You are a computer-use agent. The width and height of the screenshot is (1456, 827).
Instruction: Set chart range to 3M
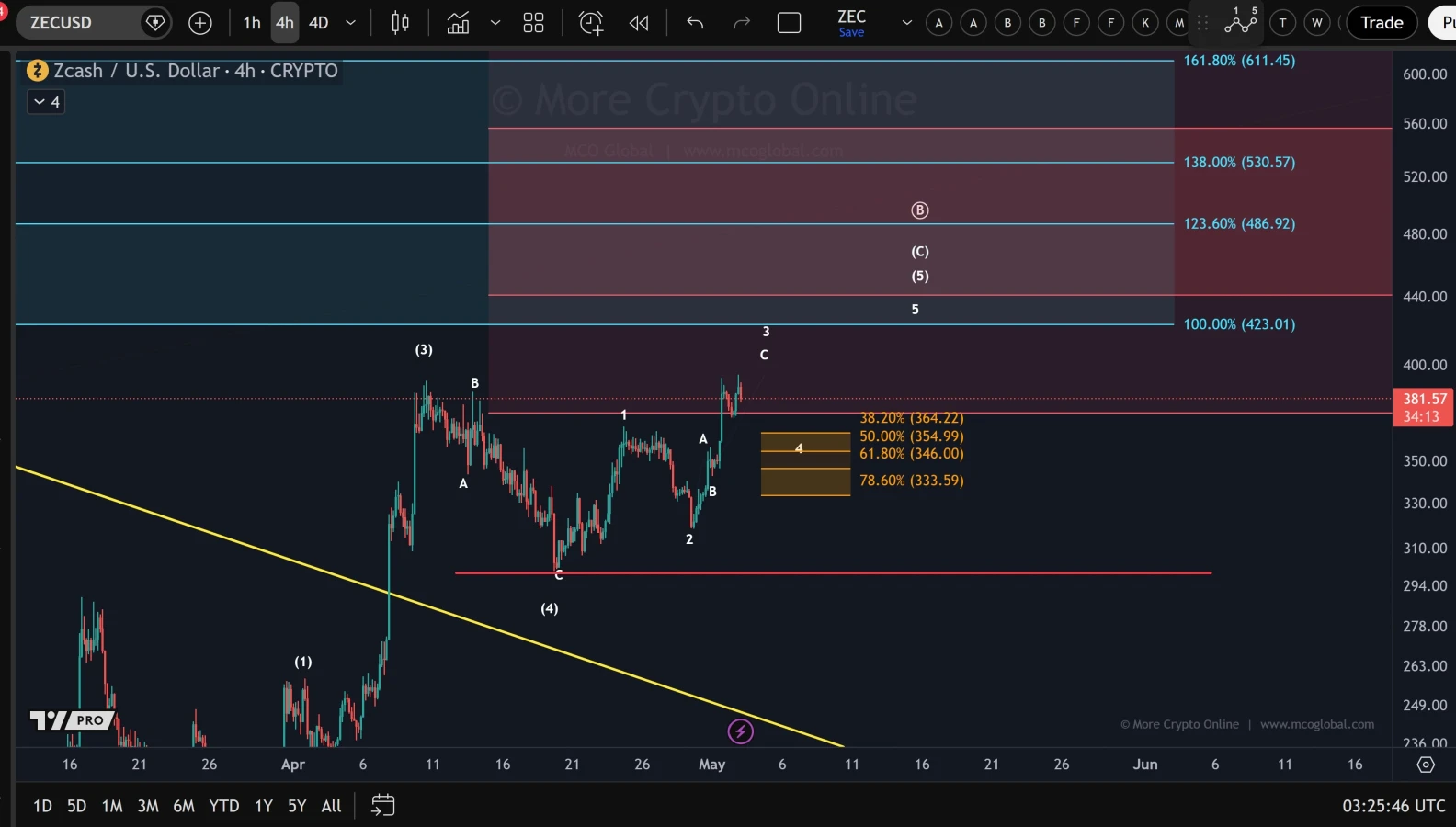148,806
